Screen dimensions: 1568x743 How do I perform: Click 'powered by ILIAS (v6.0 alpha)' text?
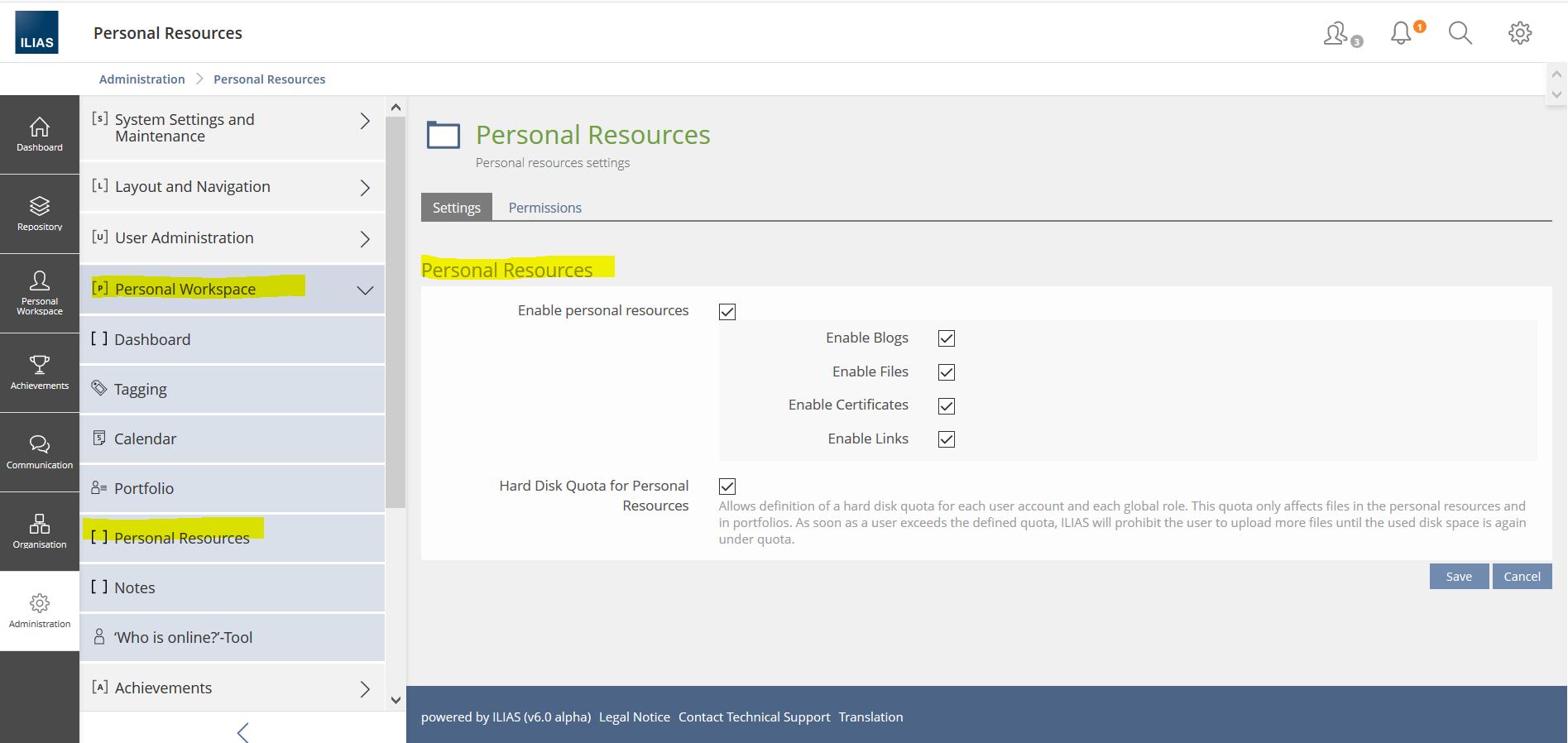point(506,717)
